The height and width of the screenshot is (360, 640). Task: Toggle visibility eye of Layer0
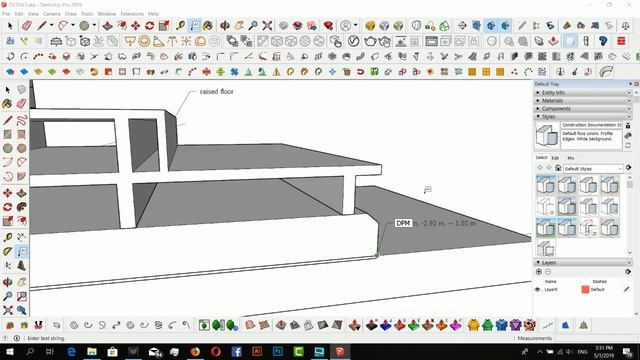pyautogui.click(x=538, y=289)
